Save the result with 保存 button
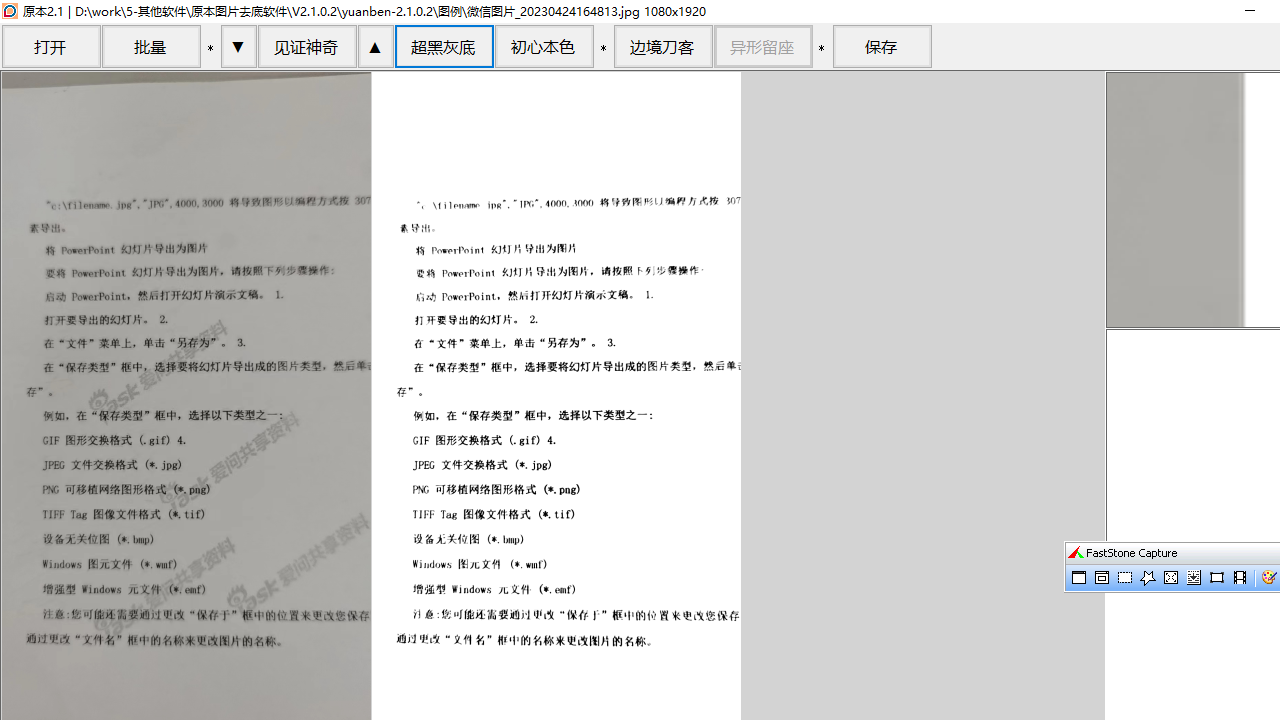The height and width of the screenshot is (720, 1280). point(881,46)
